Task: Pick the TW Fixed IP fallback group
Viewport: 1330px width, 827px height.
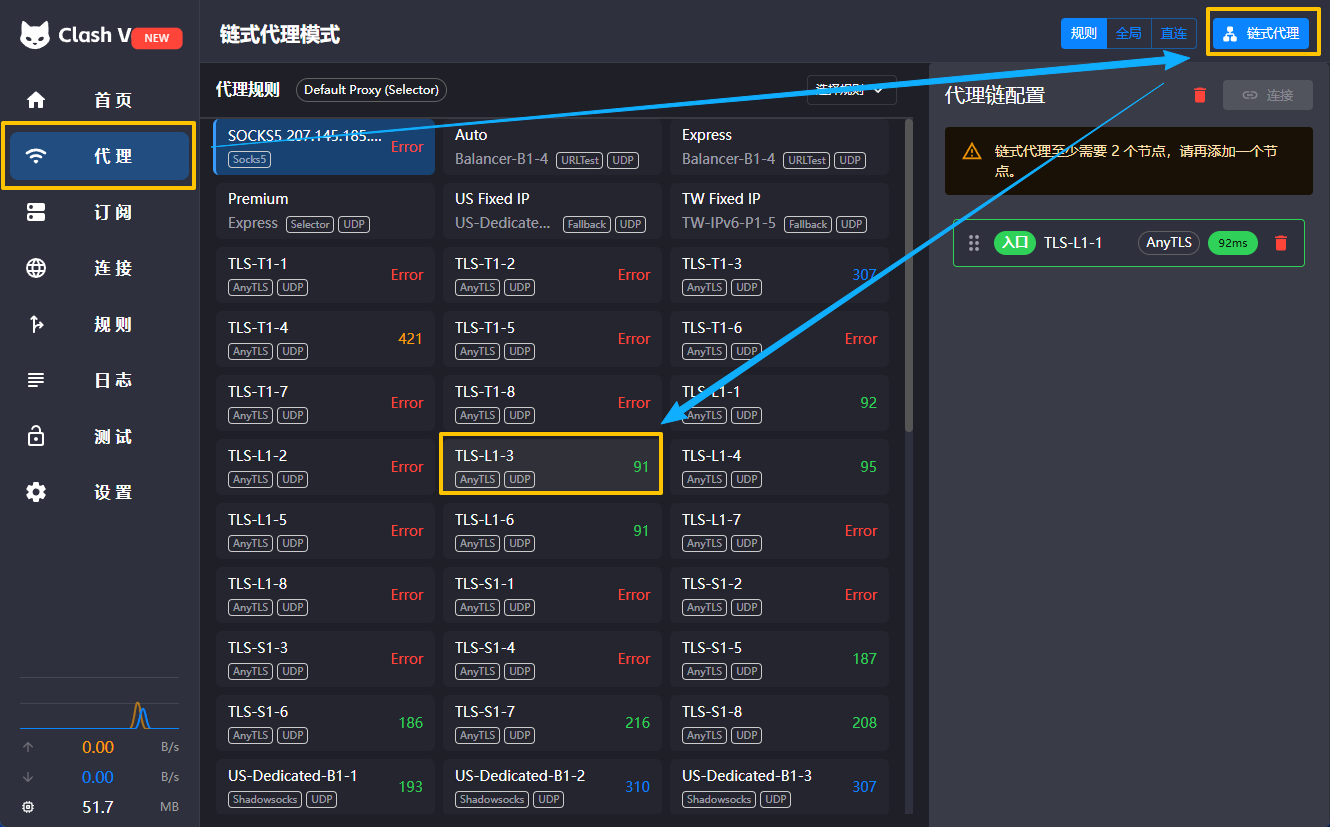Action: tap(779, 211)
